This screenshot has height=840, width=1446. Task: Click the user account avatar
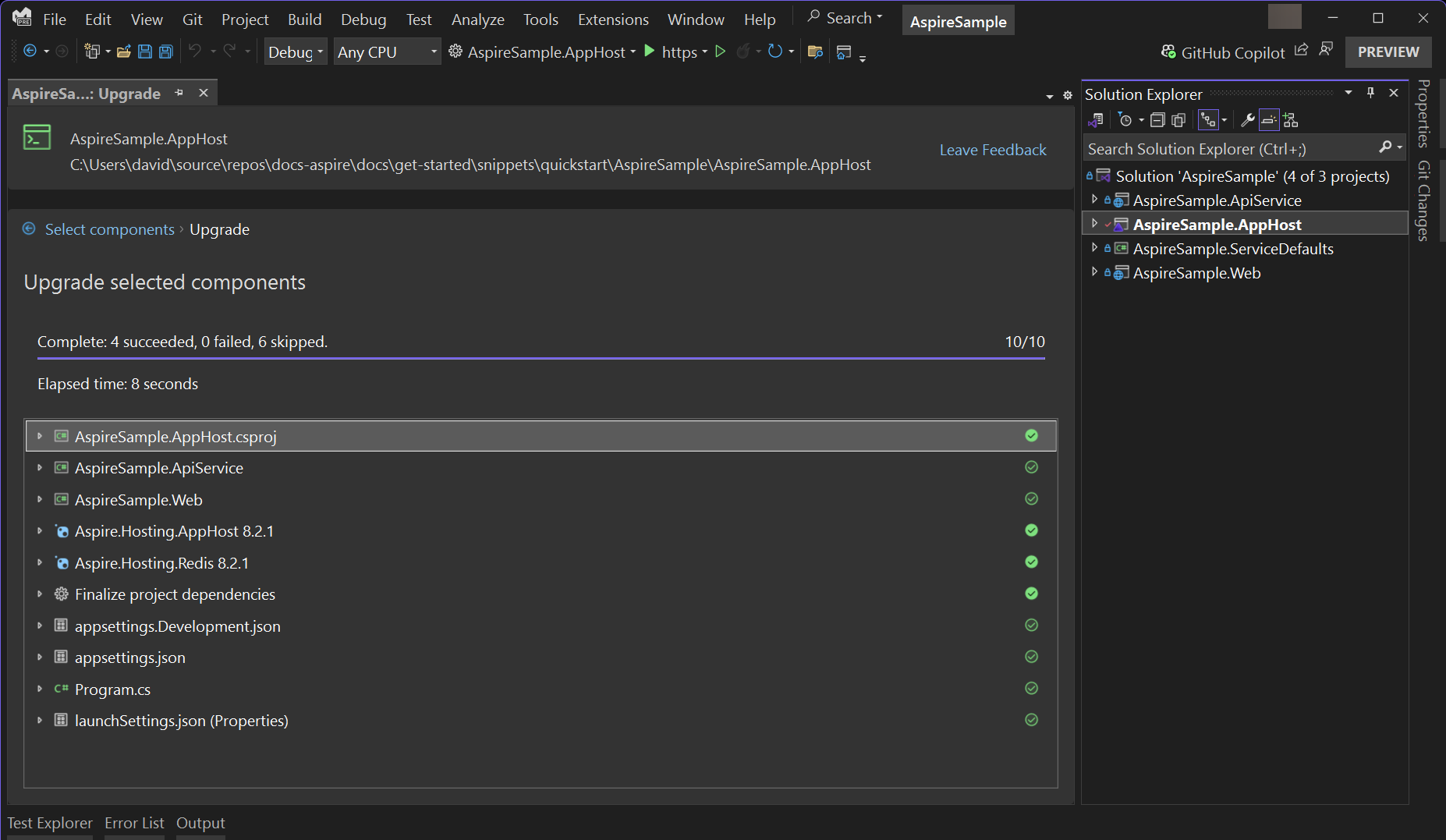point(1285,17)
